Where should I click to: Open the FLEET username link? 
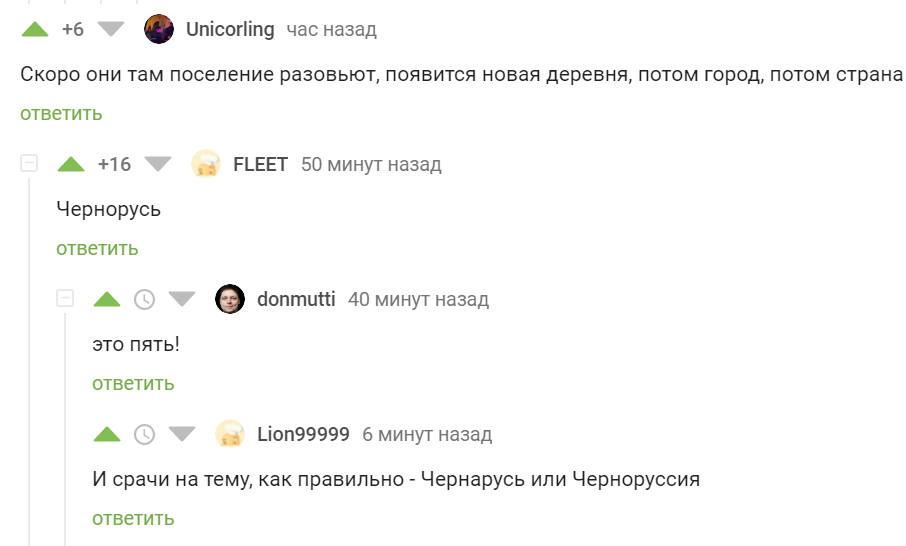[x=260, y=164]
